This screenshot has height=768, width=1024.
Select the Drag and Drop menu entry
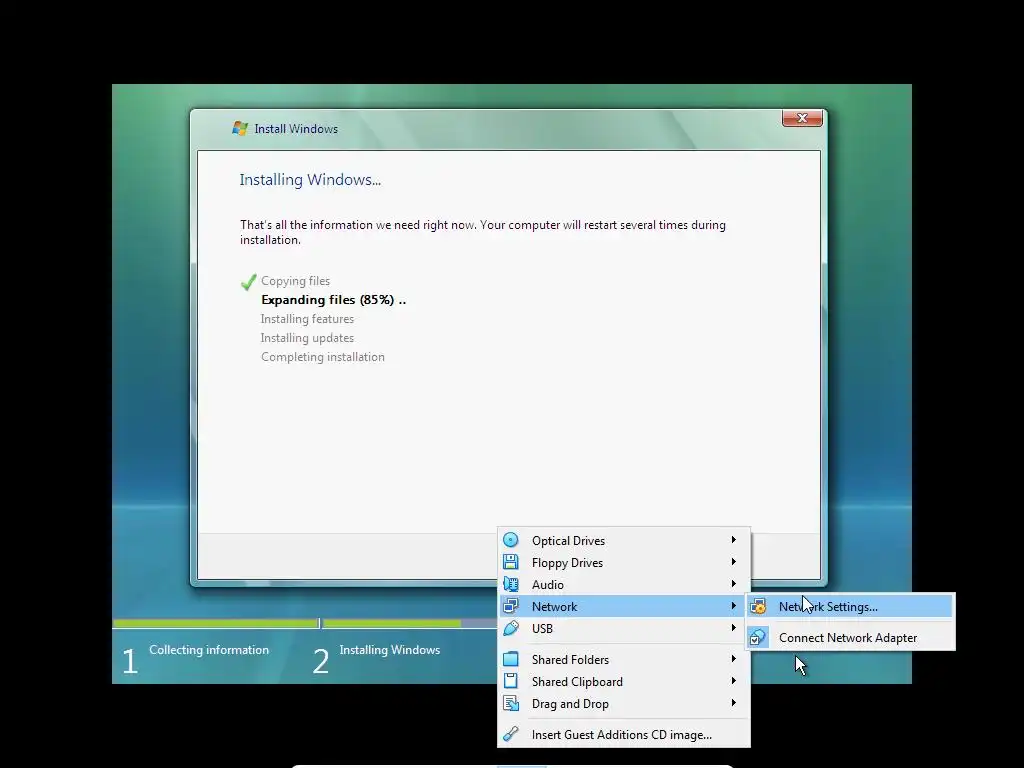tap(624, 703)
